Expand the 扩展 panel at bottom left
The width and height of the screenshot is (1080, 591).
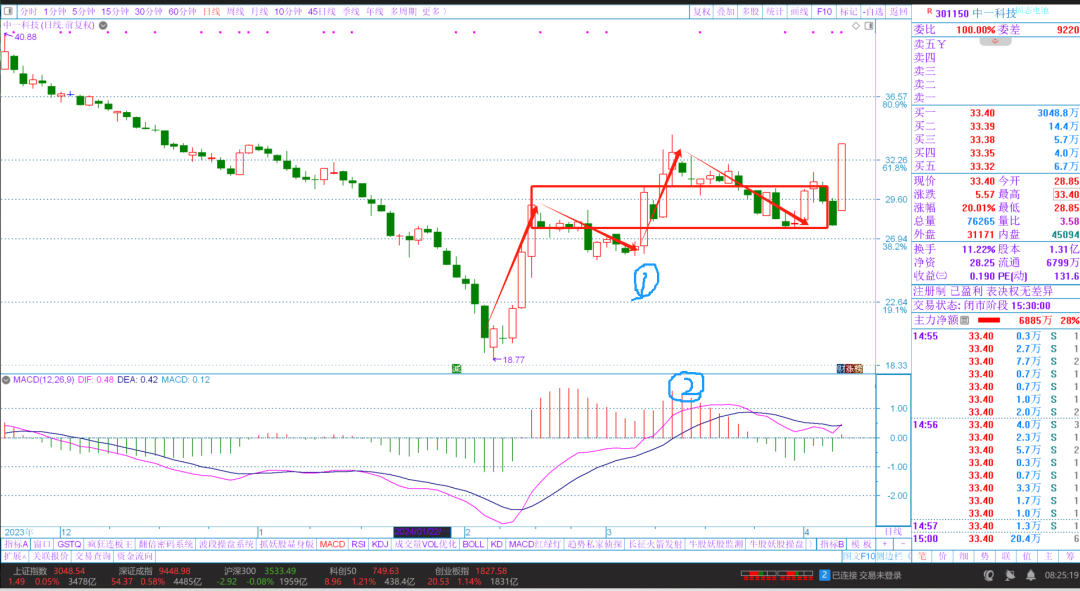pyautogui.click(x=14, y=556)
